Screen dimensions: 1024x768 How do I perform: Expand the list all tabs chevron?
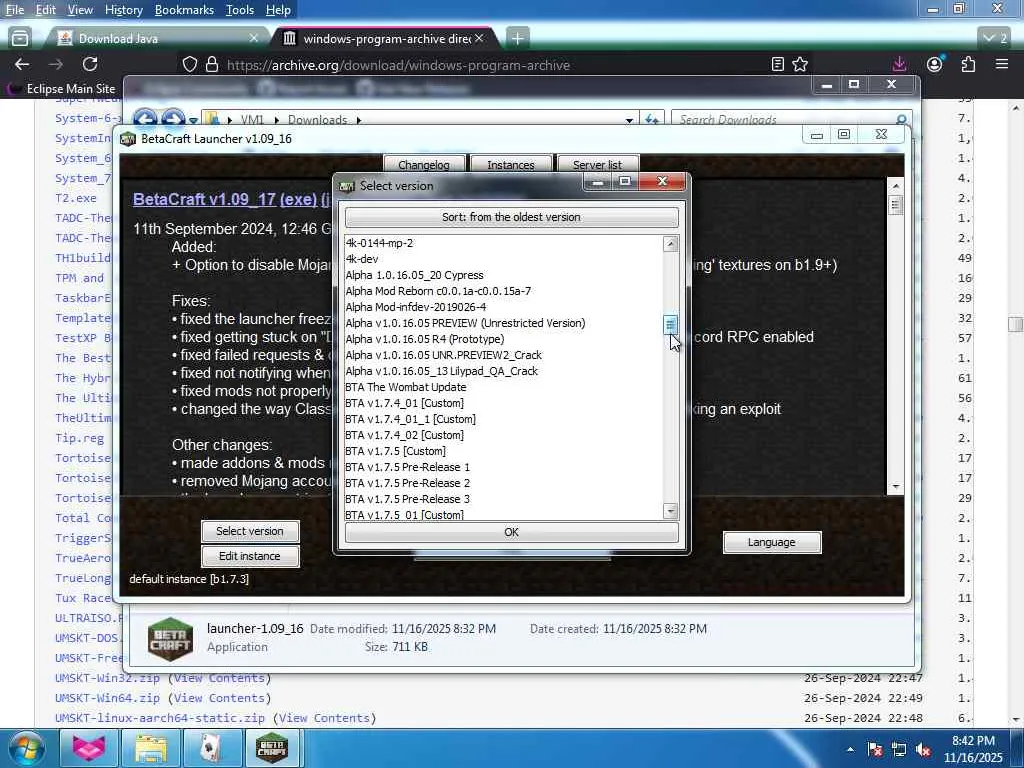pos(995,39)
